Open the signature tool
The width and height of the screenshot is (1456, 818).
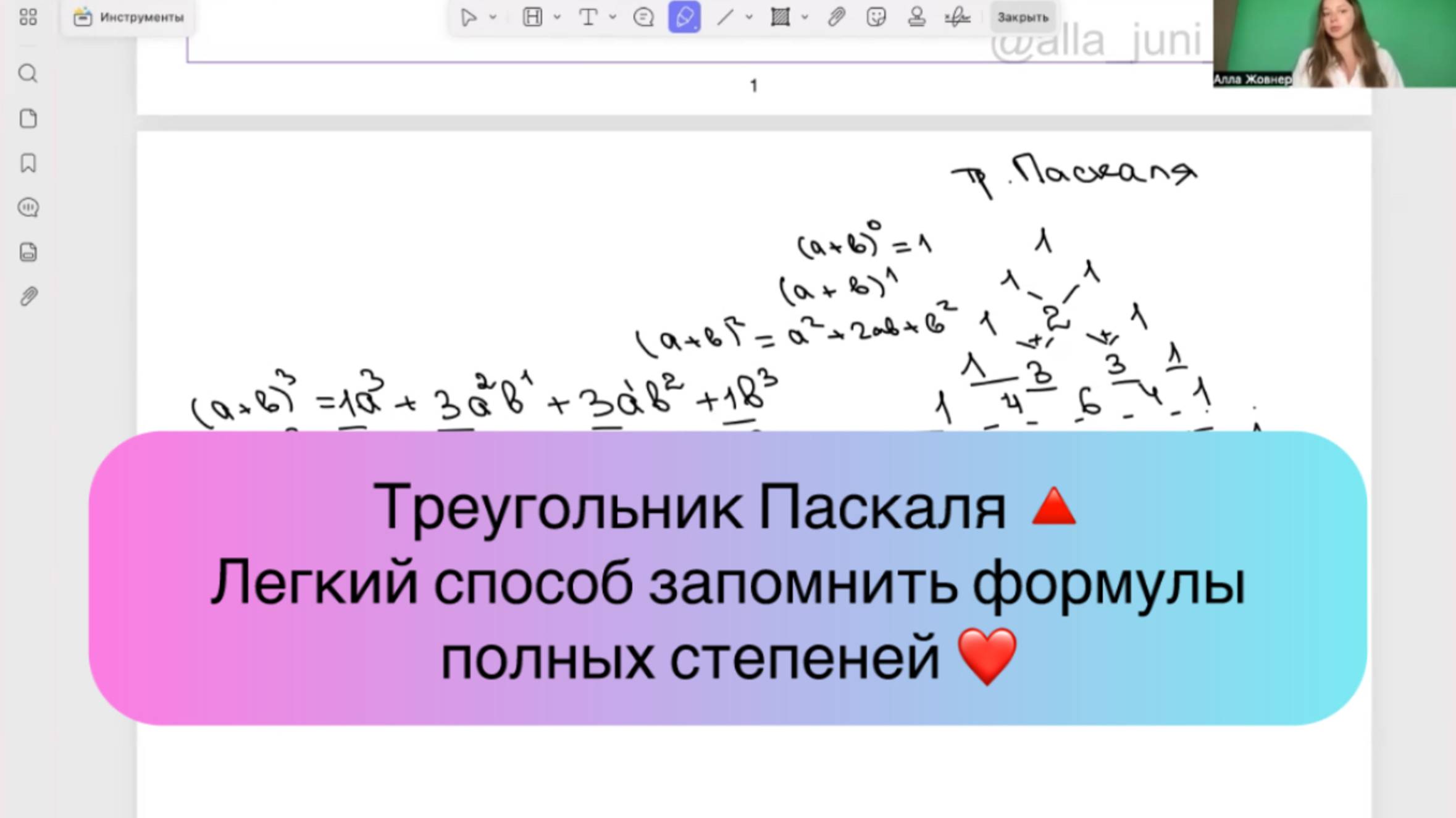coord(957,17)
